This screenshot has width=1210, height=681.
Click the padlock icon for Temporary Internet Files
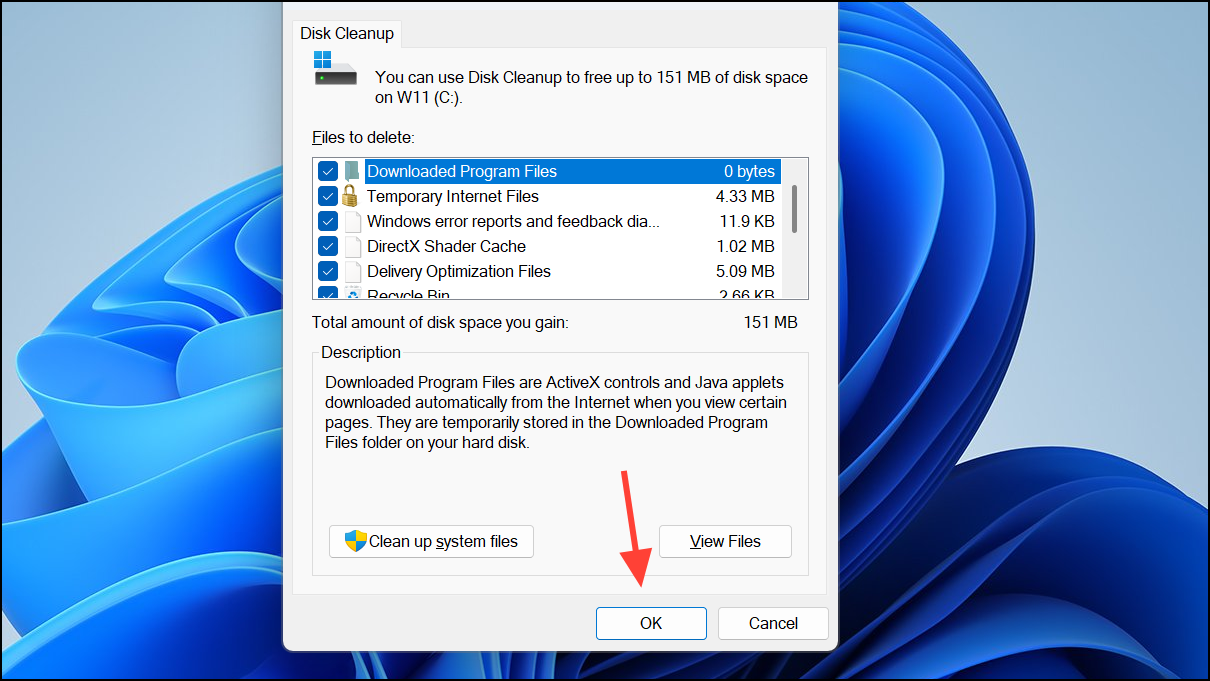[x=350, y=196]
